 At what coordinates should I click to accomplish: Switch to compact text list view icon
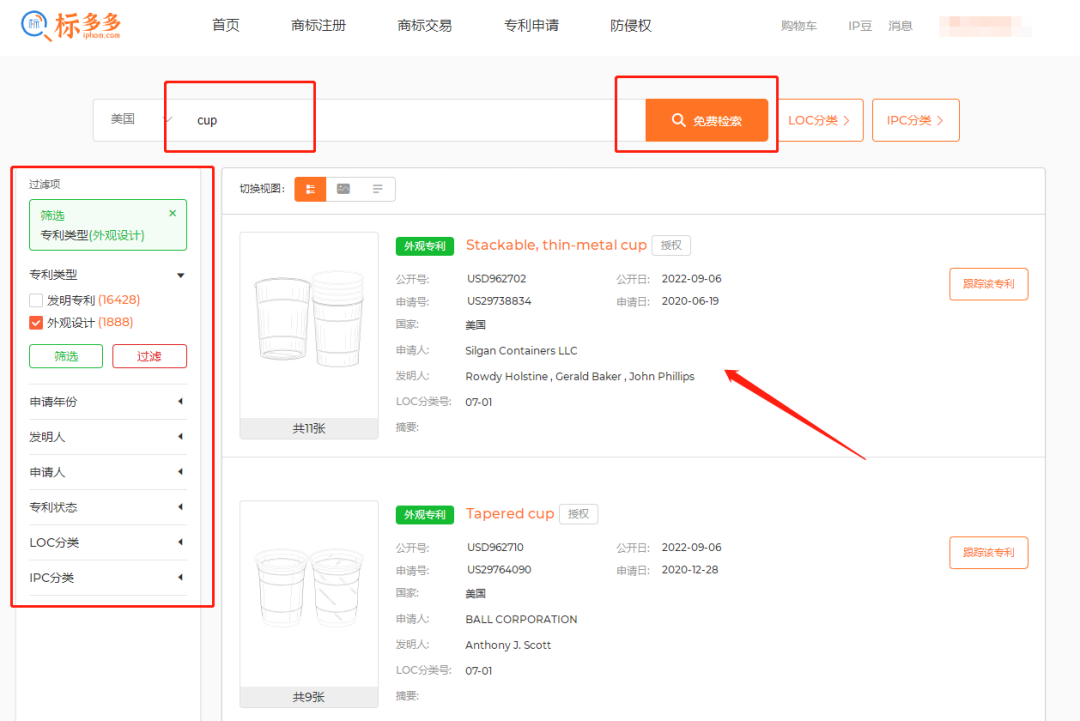(377, 189)
